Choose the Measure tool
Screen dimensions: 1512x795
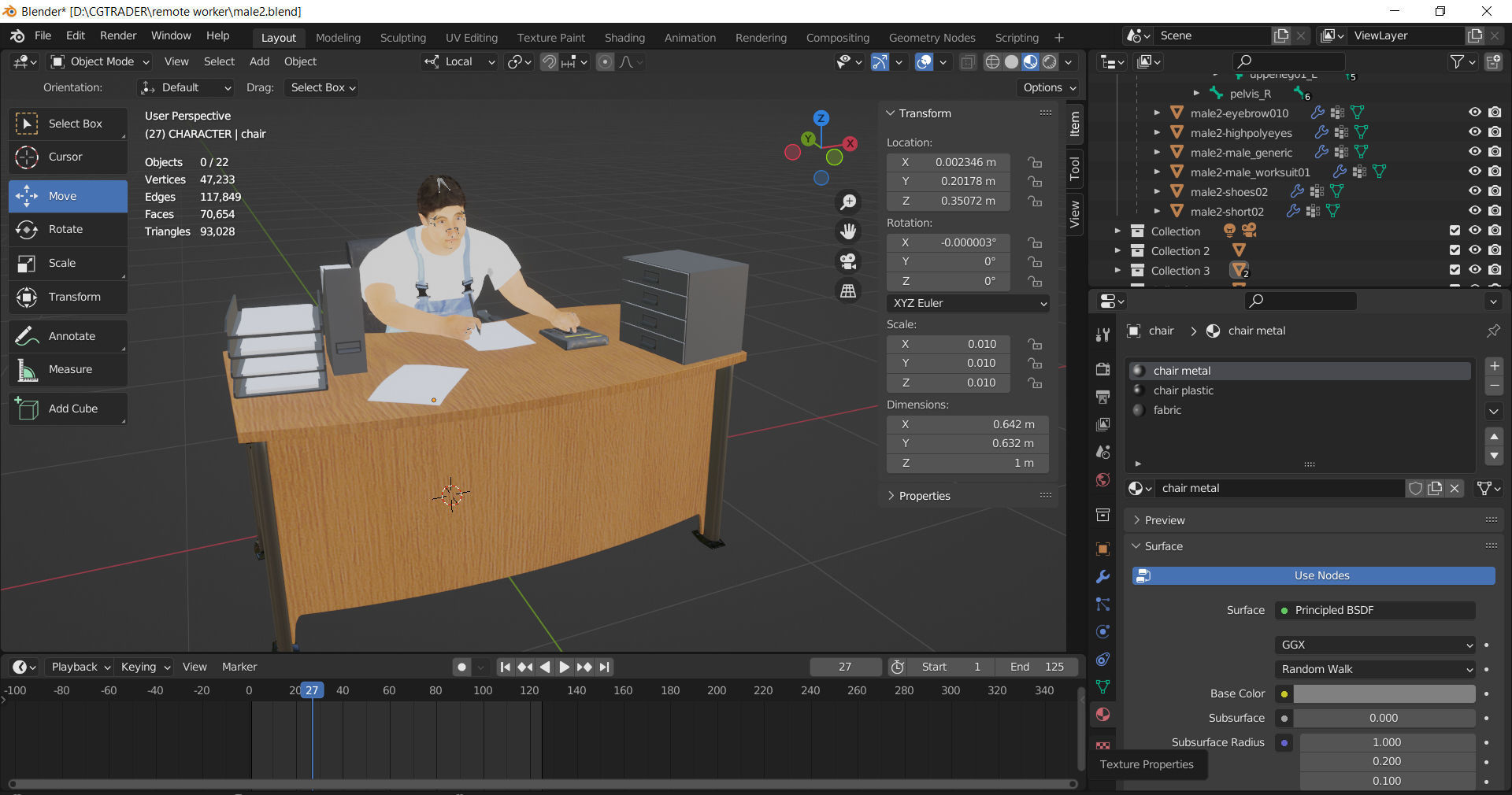click(68, 369)
